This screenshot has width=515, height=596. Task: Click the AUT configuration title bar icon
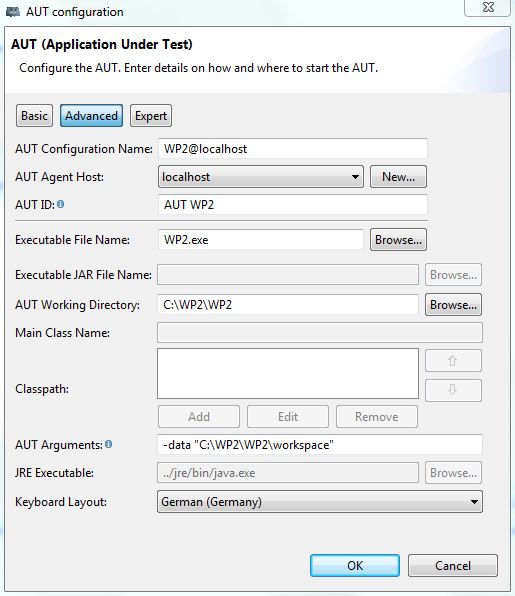[13, 12]
